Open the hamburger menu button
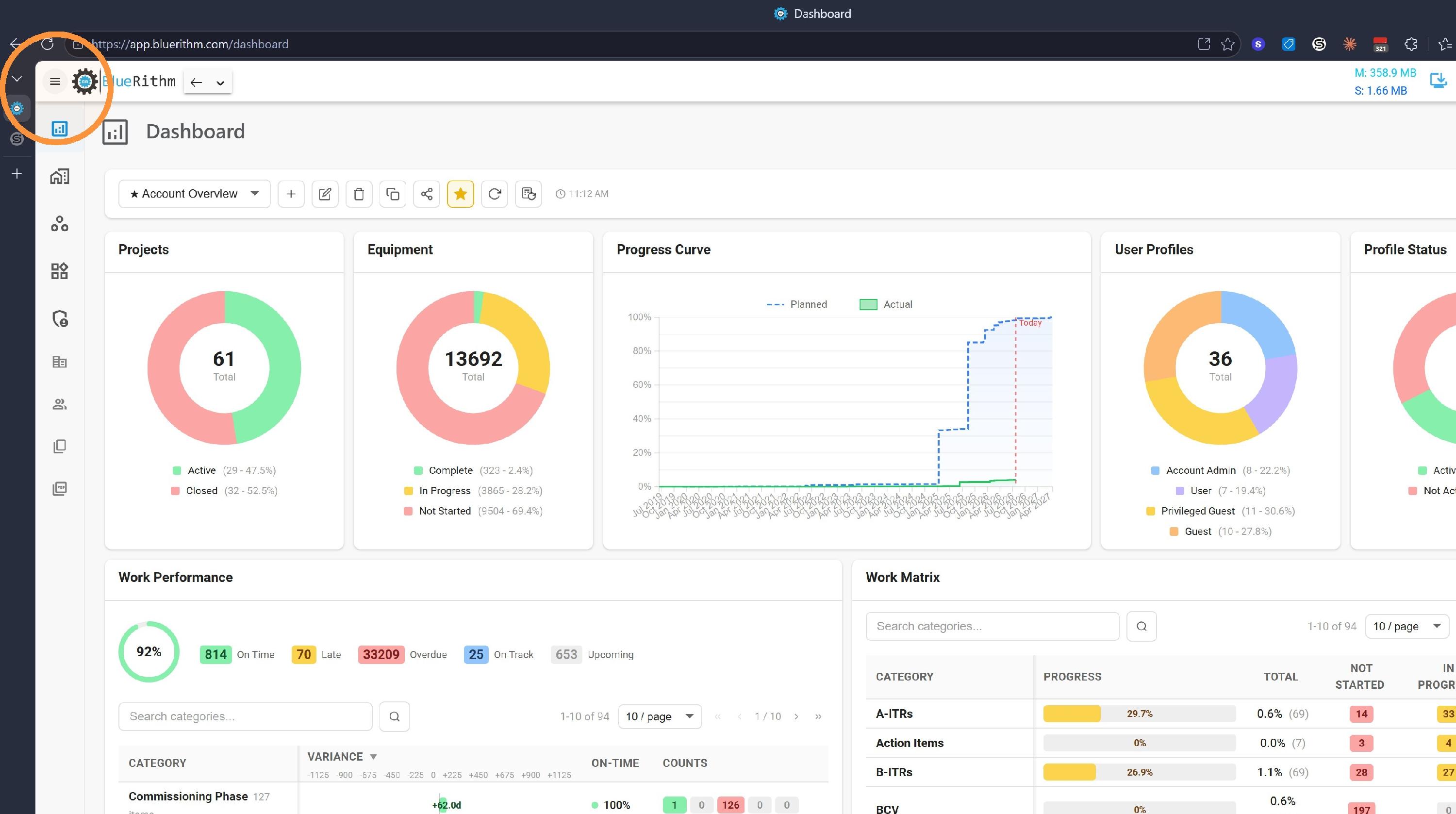Viewport: 1456px width, 814px height. (55, 82)
